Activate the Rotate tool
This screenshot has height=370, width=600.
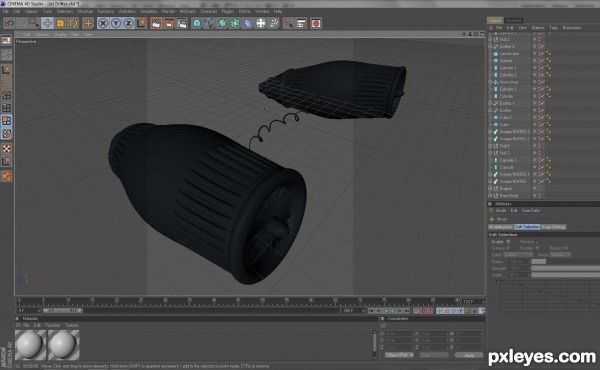73,23
